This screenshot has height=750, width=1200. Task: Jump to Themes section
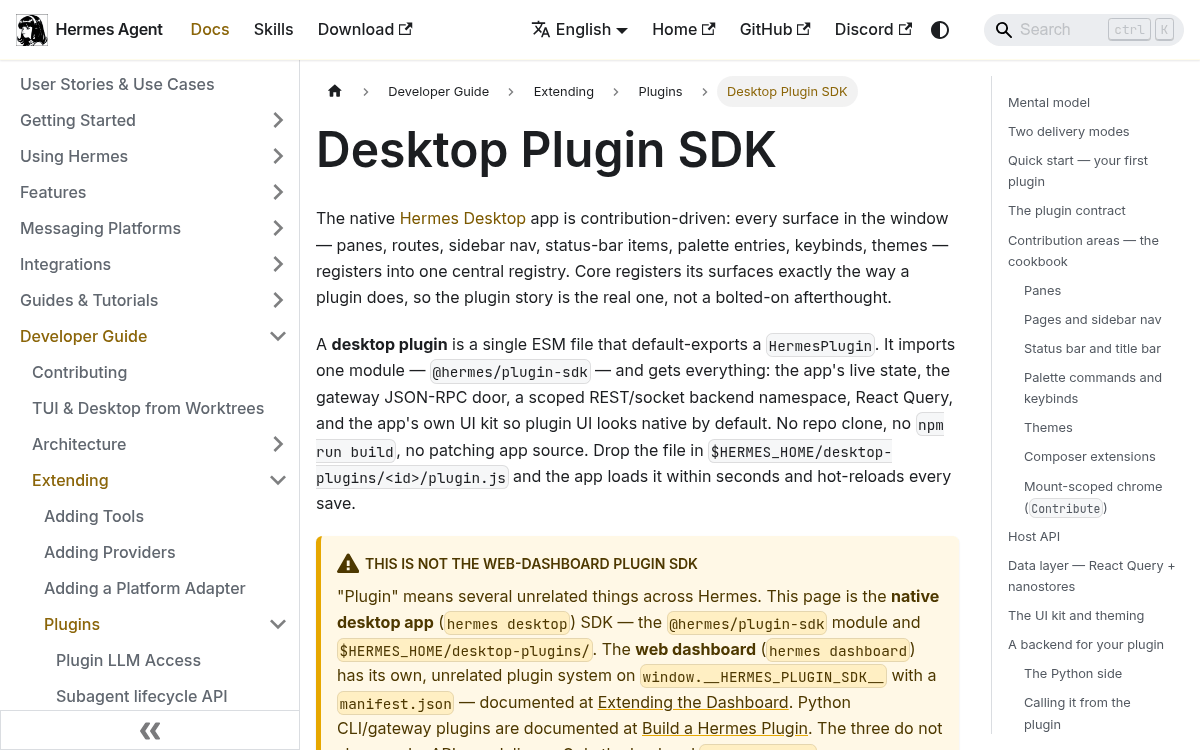point(1048,427)
